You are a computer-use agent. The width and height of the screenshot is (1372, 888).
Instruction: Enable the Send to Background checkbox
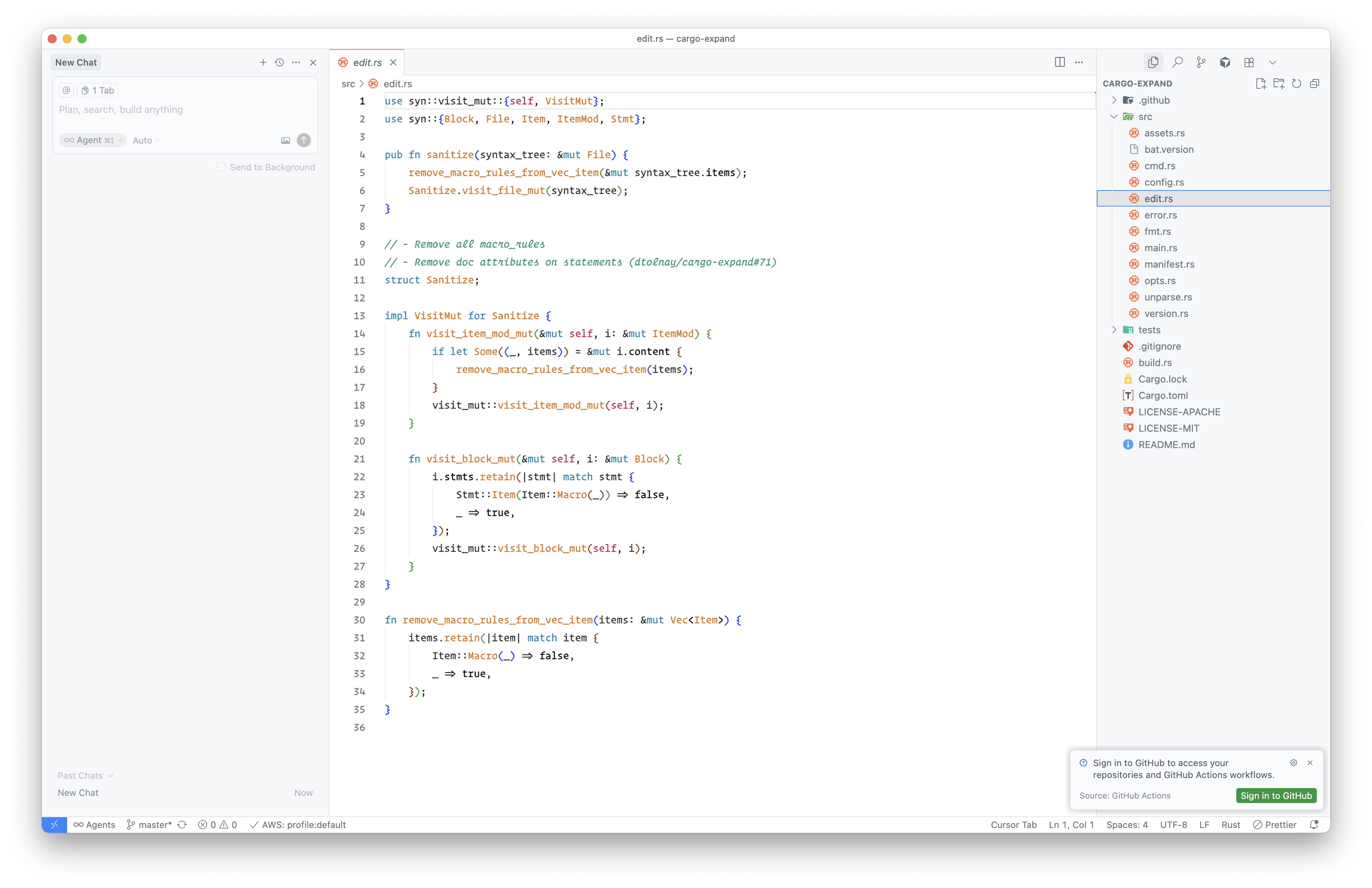coord(221,167)
